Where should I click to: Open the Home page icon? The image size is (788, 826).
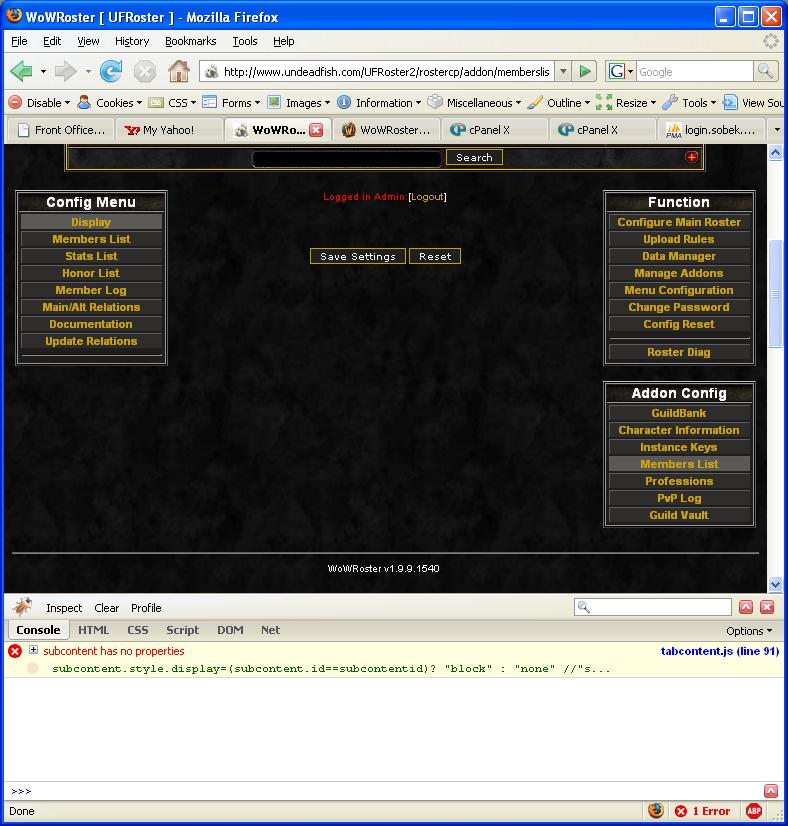[x=179, y=71]
